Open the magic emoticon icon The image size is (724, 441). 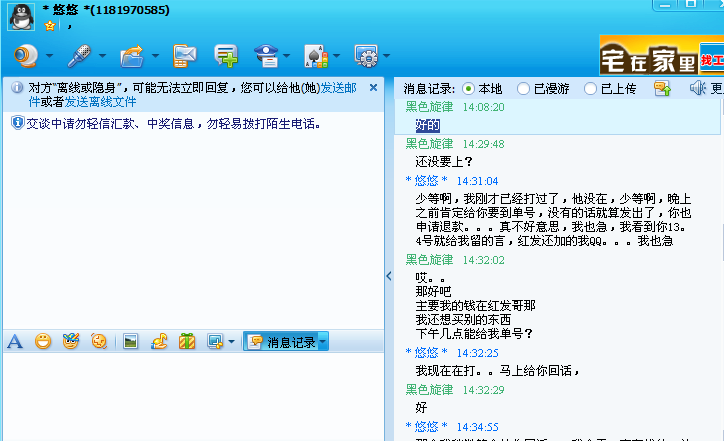[71, 342]
